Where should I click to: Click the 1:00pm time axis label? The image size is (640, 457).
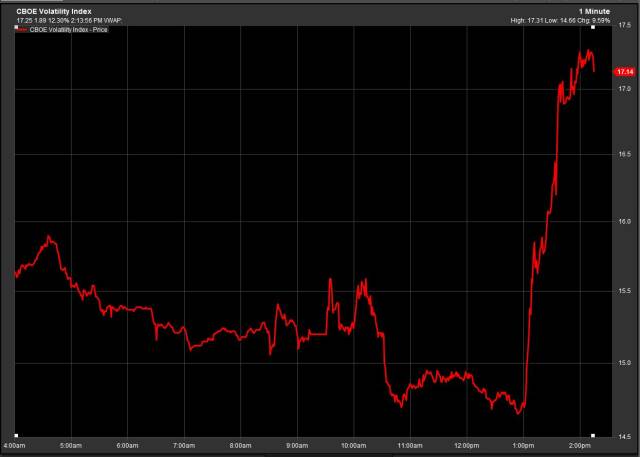click(x=523, y=446)
